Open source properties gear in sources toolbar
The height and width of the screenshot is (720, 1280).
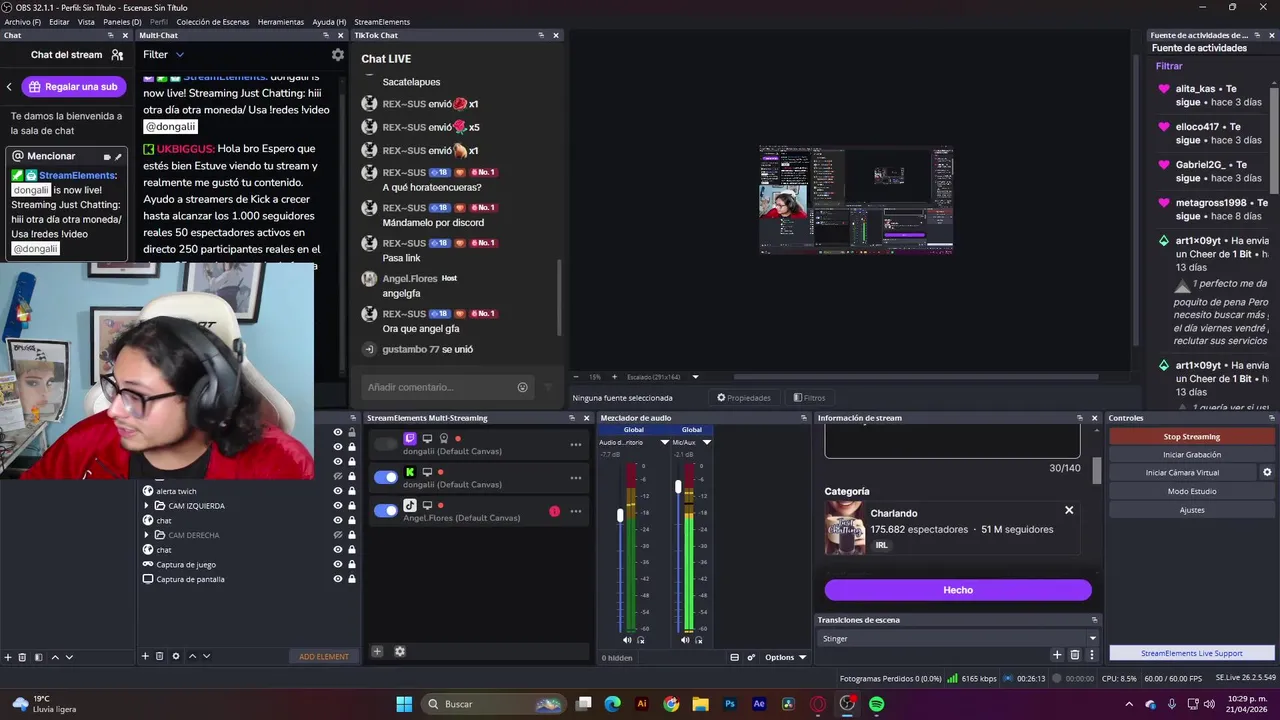pyautogui.click(x=176, y=656)
